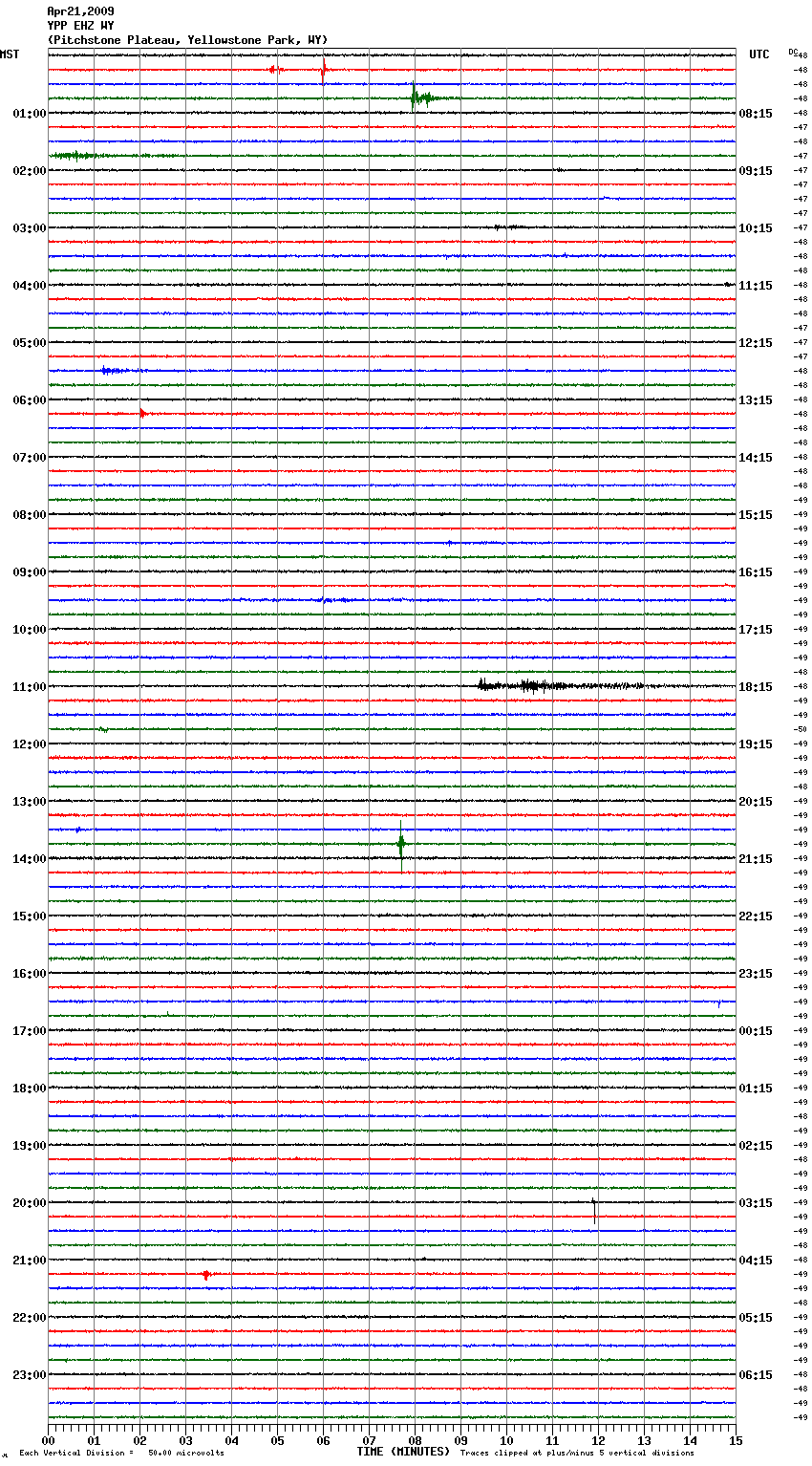Click the 04:00 MST time label
The image size is (812, 1466).
pos(30,286)
